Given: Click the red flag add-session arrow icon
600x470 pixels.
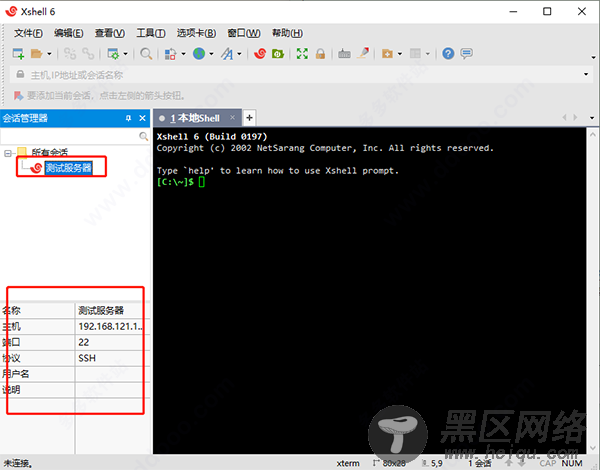Looking at the screenshot, I should click(x=18, y=95).
